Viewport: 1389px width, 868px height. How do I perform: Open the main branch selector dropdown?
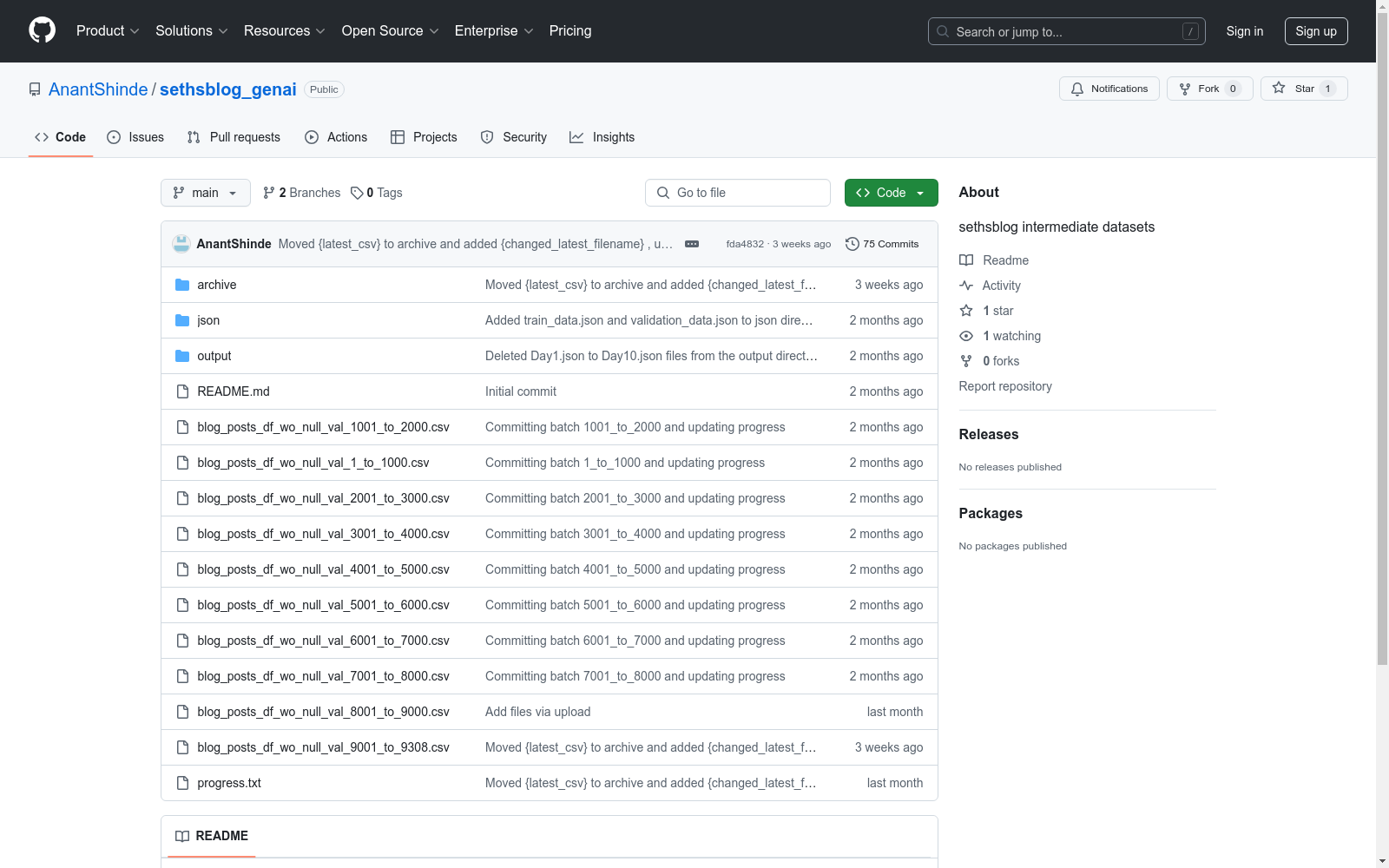(x=206, y=193)
